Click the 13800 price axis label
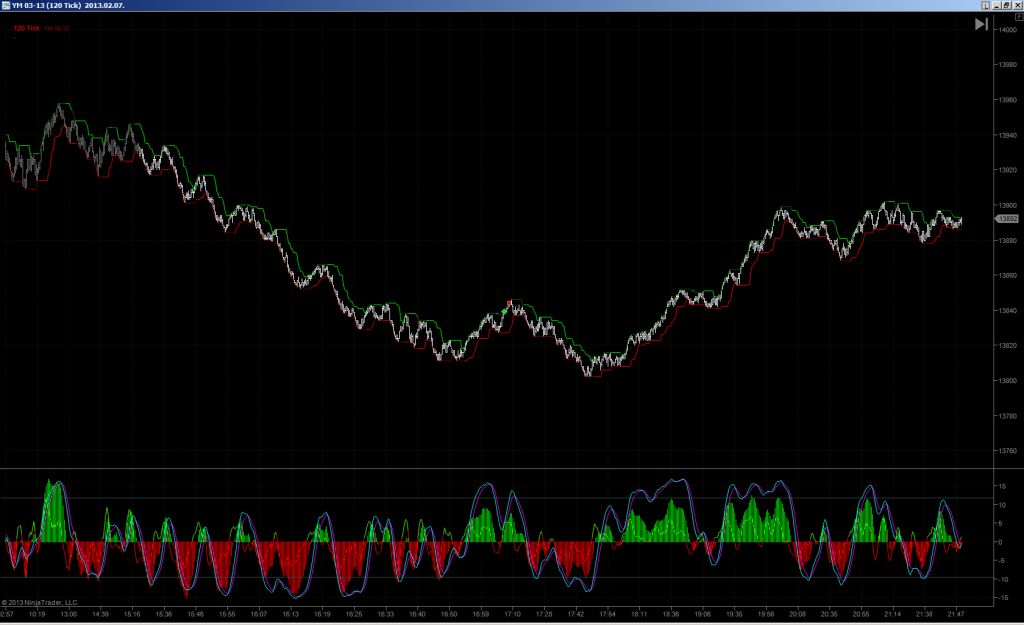The width and height of the screenshot is (1024, 625). point(1008,381)
